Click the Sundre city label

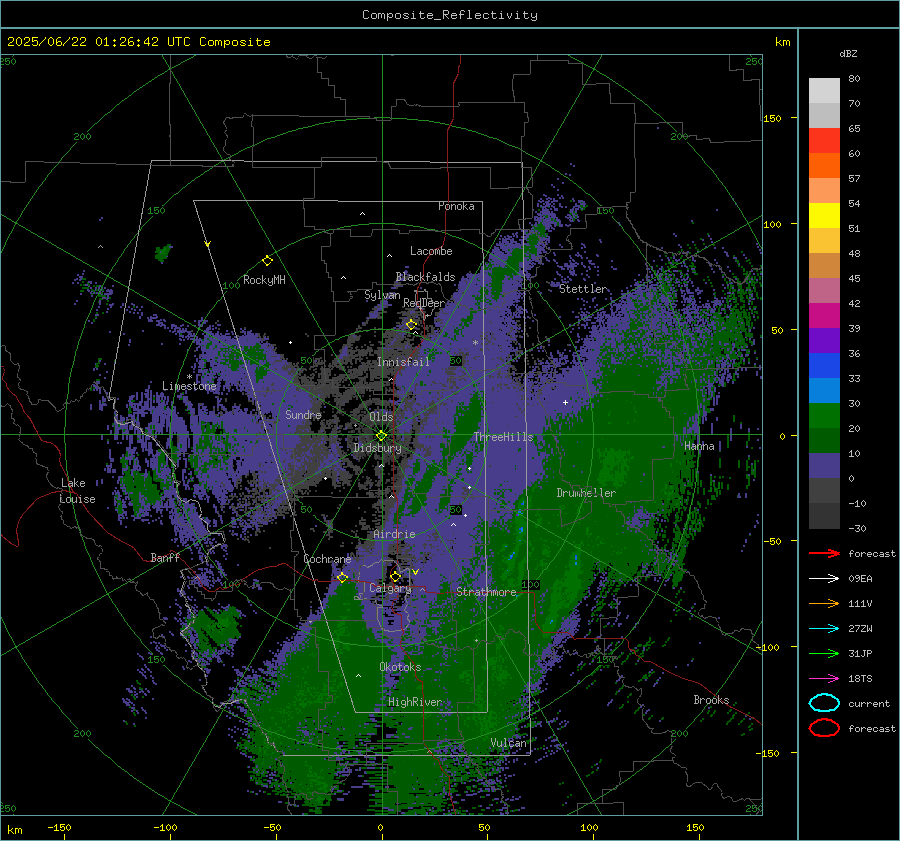tap(303, 414)
